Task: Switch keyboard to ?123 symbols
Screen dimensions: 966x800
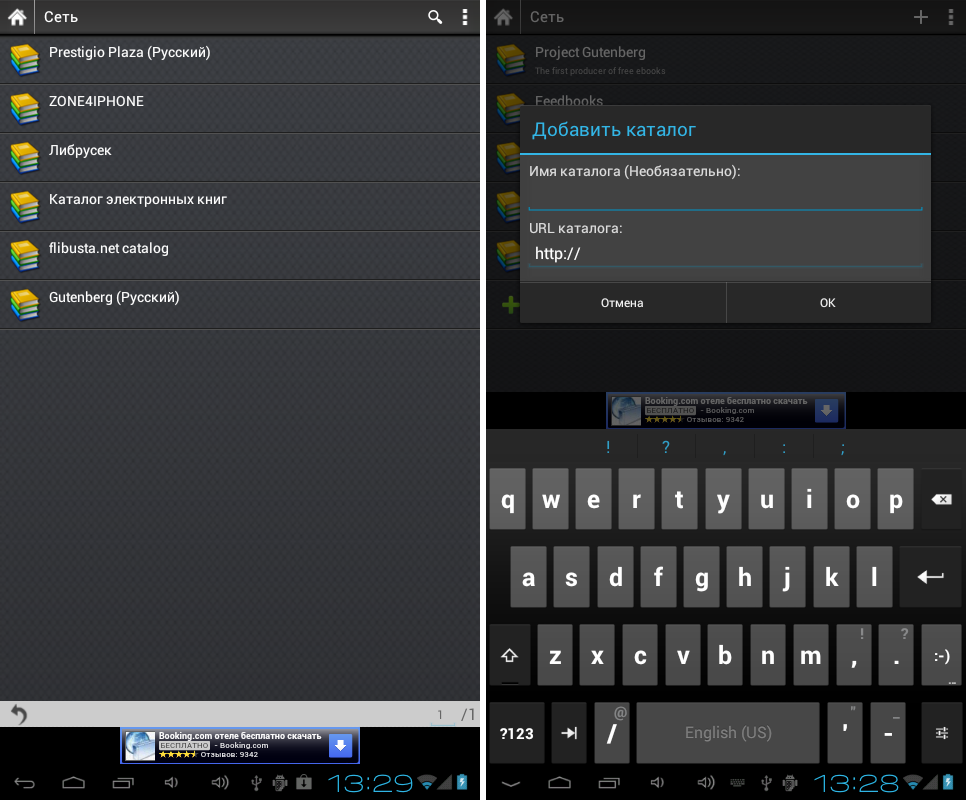Action: pyautogui.click(x=517, y=733)
